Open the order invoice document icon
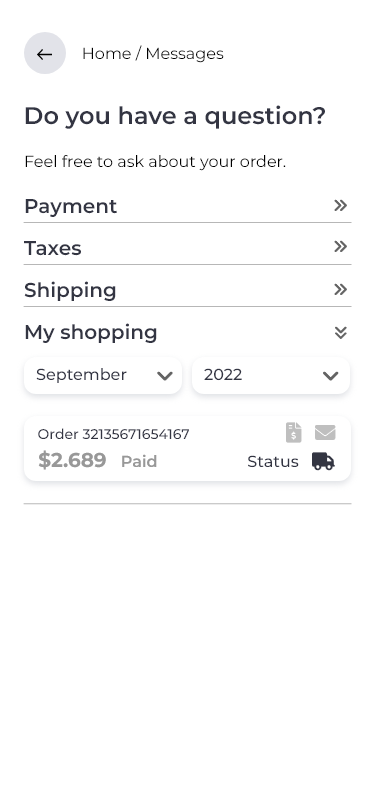This screenshot has height=812, width=375. click(x=294, y=432)
